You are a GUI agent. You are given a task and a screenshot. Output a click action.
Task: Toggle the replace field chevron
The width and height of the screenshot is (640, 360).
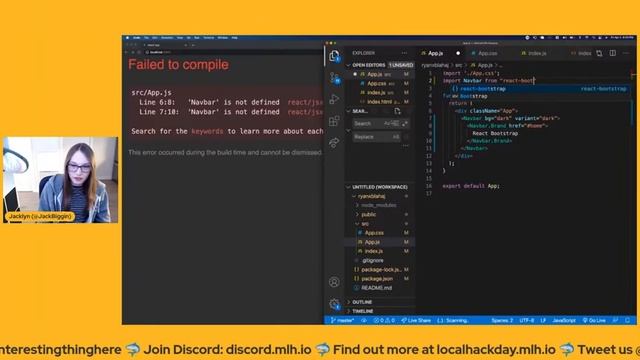pos(348,131)
